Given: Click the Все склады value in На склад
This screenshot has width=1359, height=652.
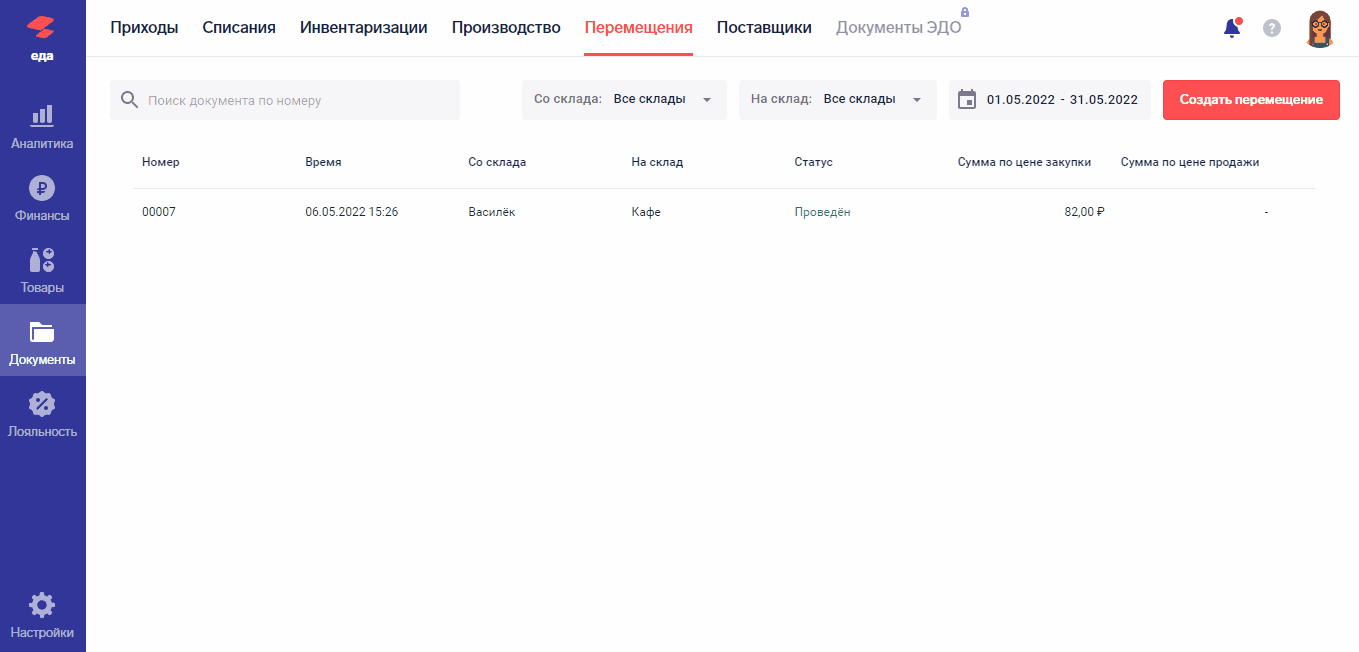Looking at the screenshot, I should pos(860,100).
